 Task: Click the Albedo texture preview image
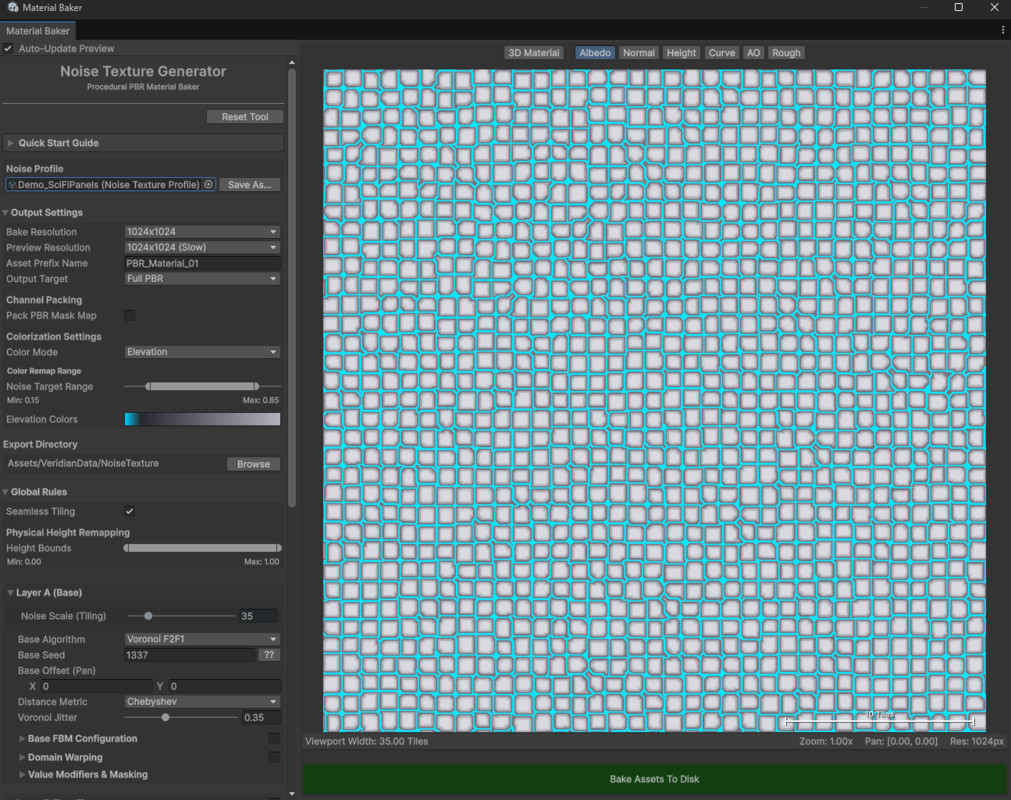point(654,400)
